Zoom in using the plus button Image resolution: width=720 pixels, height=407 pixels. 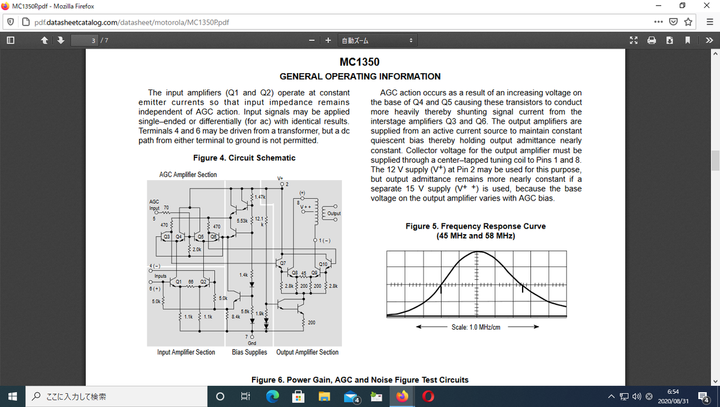pyautogui.click(x=327, y=41)
